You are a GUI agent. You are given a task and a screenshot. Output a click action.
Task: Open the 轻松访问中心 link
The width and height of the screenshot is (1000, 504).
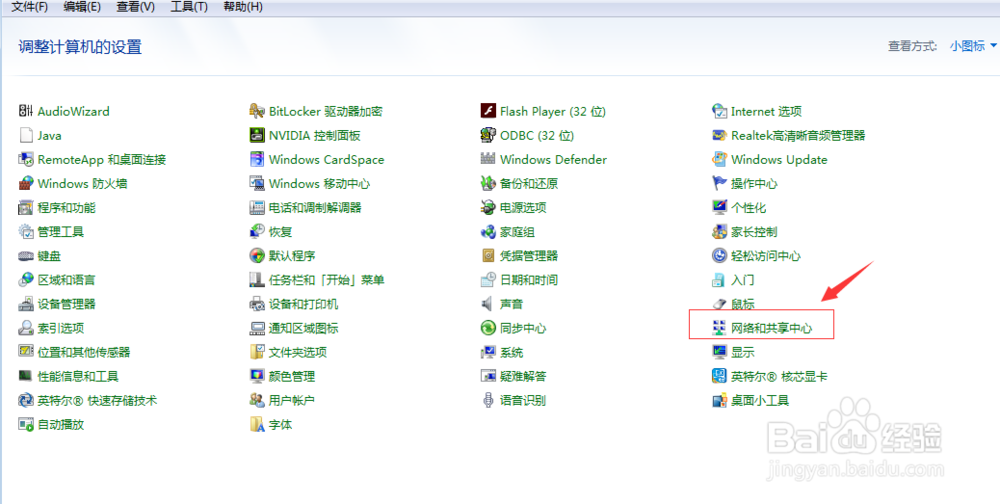(x=765, y=256)
